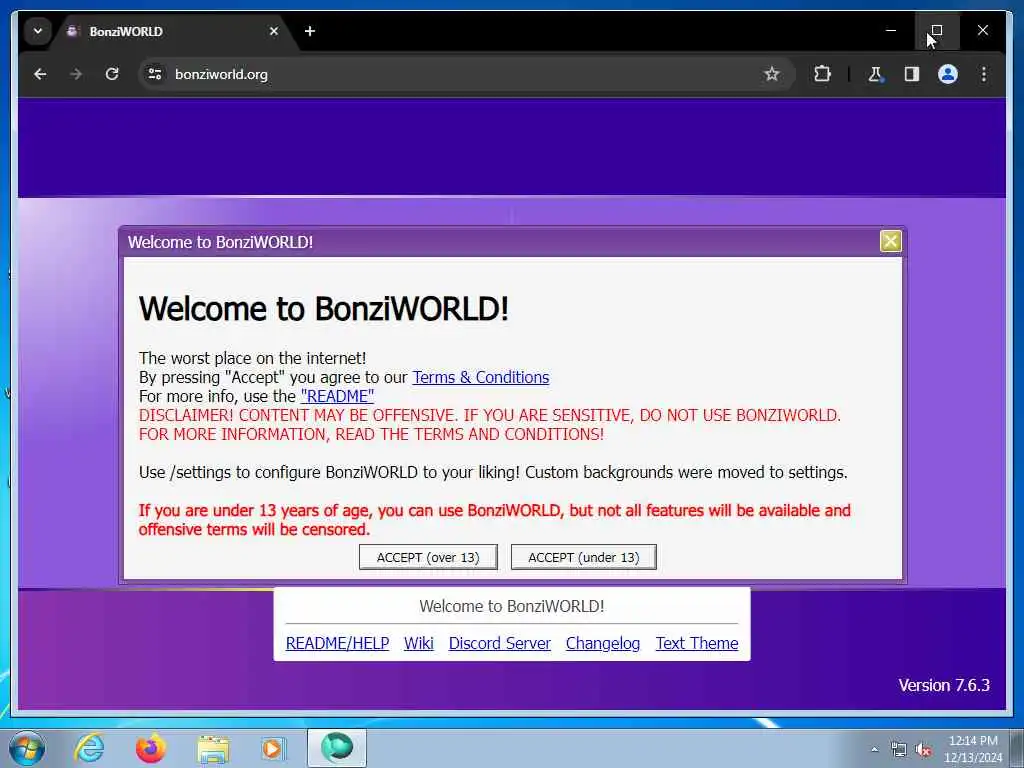Close the Welcome to BonziWORLD dialog

click(891, 241)
